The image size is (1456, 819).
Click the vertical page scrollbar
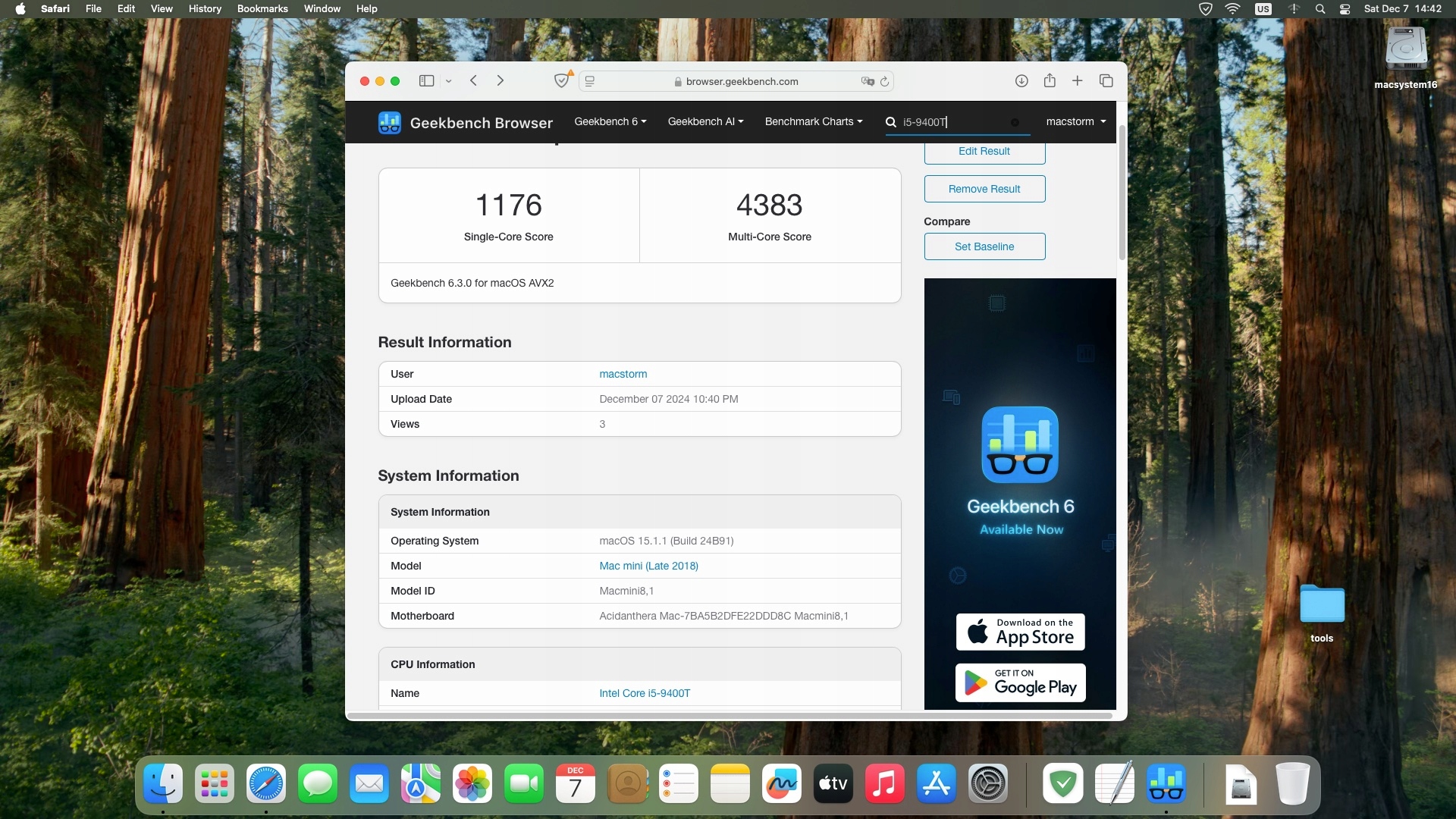(1122, 193)
